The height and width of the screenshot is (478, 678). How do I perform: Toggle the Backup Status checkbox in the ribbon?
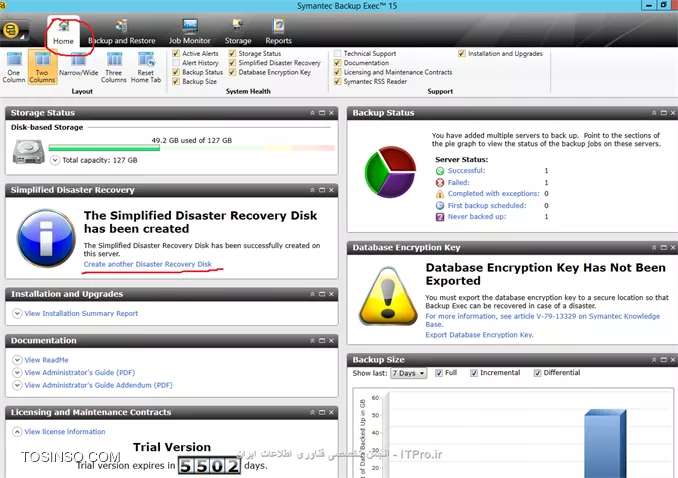pyautogui.click(x=176, y=72)
